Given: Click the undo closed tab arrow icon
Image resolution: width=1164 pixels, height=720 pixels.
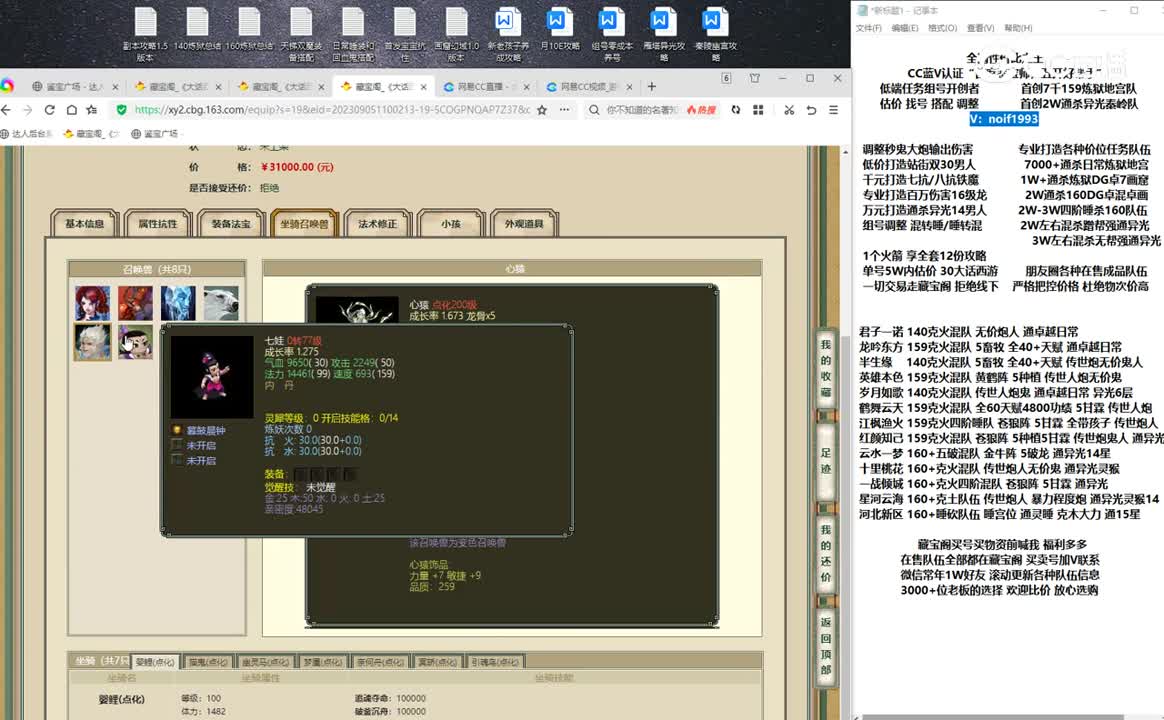Looking at the screenshot, I should pyautogui.click(x=811, y=110).
